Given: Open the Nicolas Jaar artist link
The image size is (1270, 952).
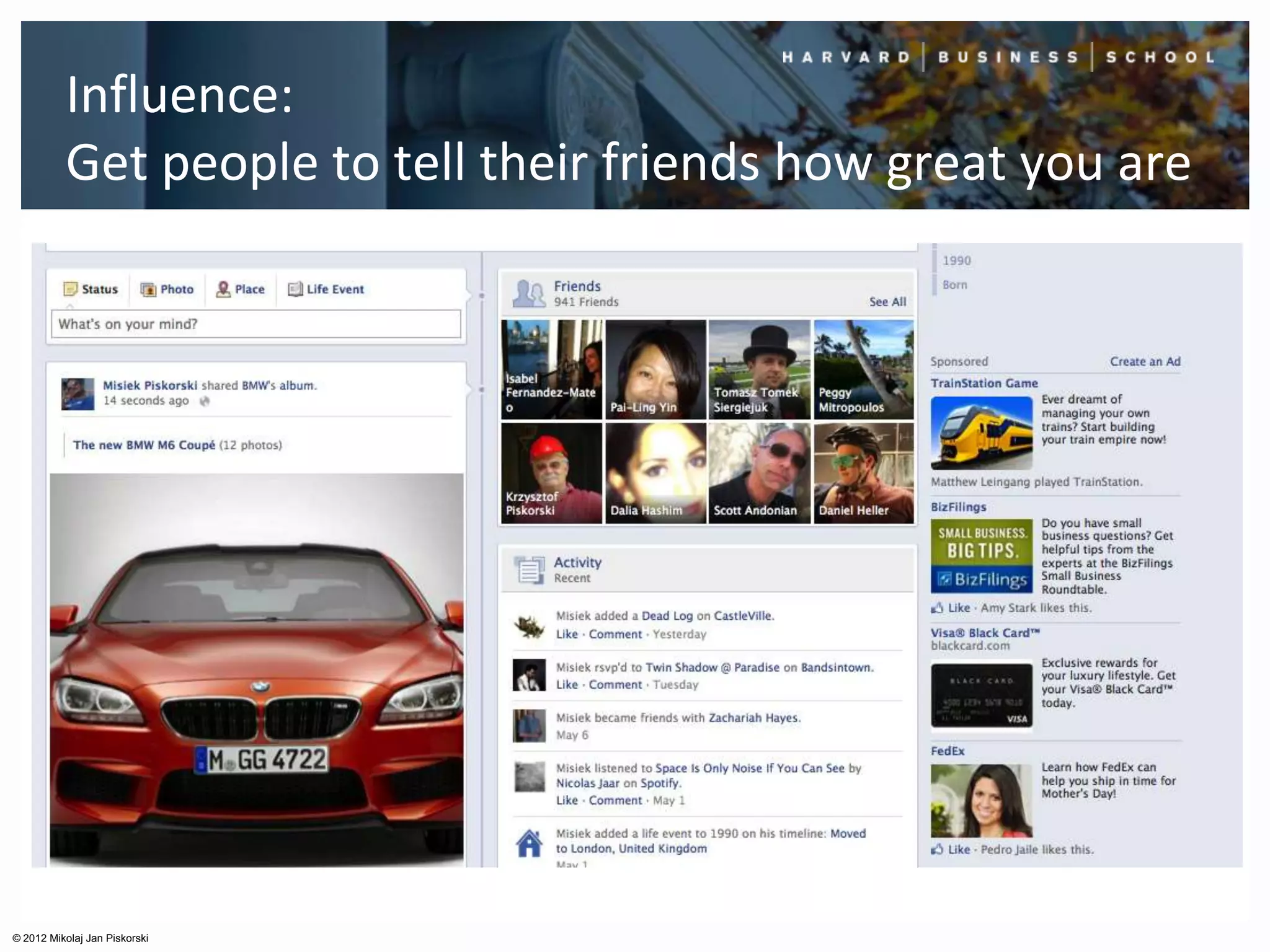Looking at the screenshot, I should point(587,783).
